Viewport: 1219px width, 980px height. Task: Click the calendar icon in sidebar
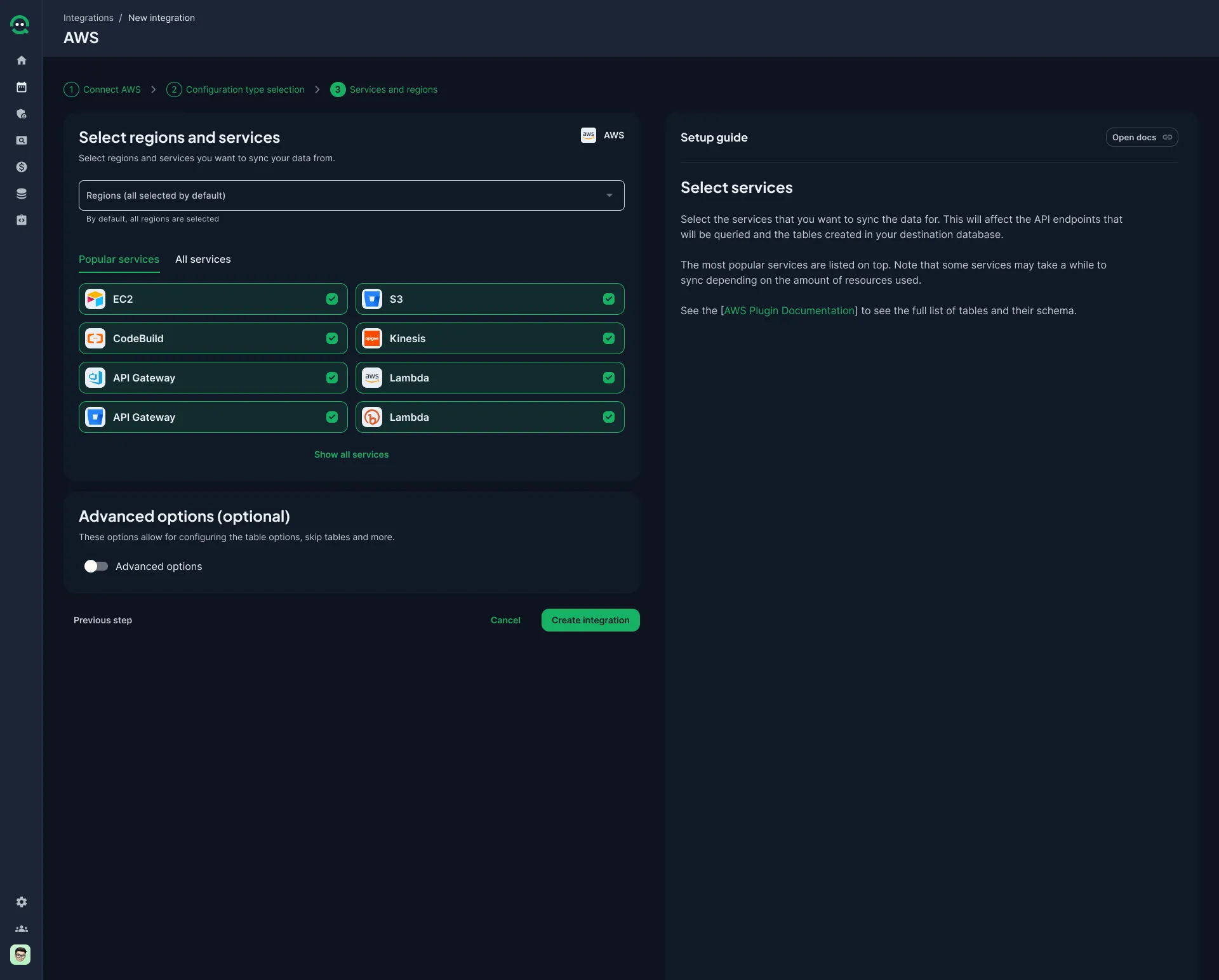pyautogui.click(x=22, y=87)
